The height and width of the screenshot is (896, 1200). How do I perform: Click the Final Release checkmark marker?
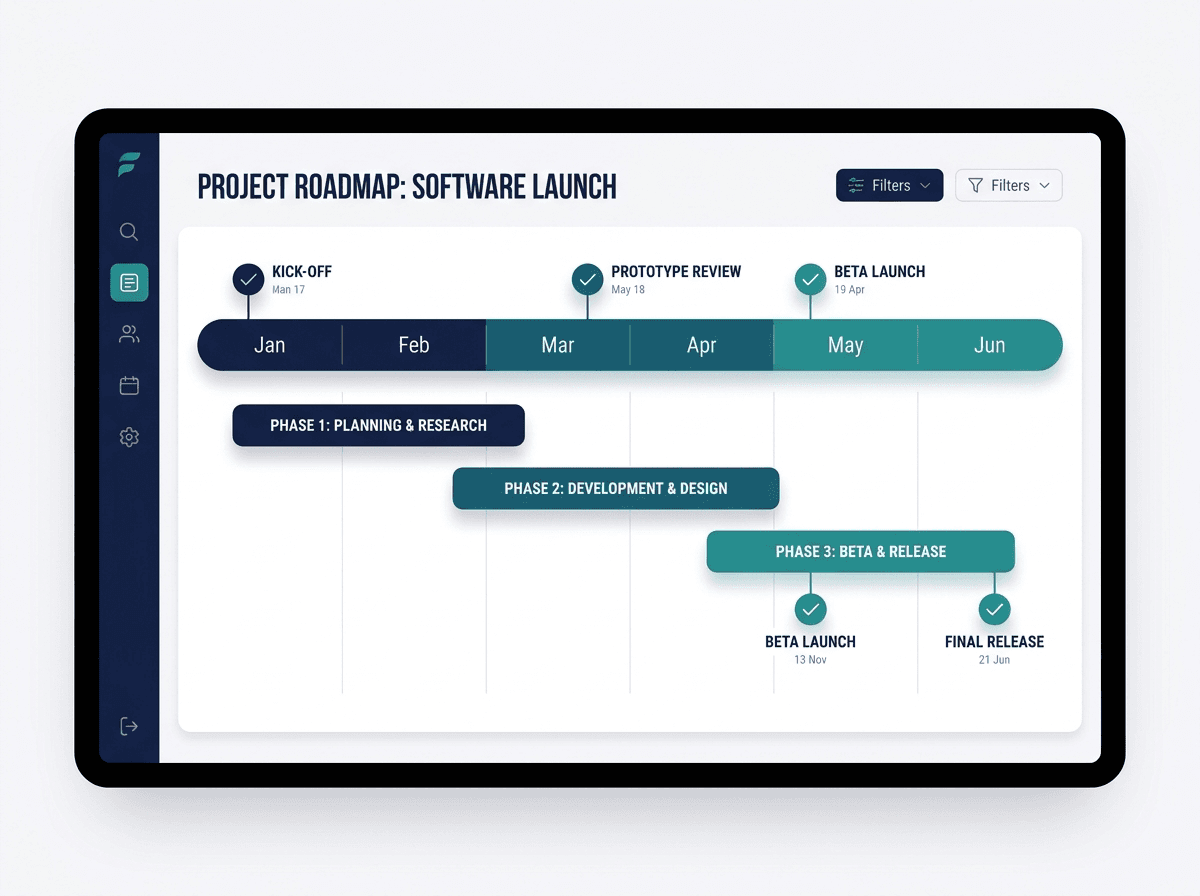pyautogui.click(x=994, y=609)
